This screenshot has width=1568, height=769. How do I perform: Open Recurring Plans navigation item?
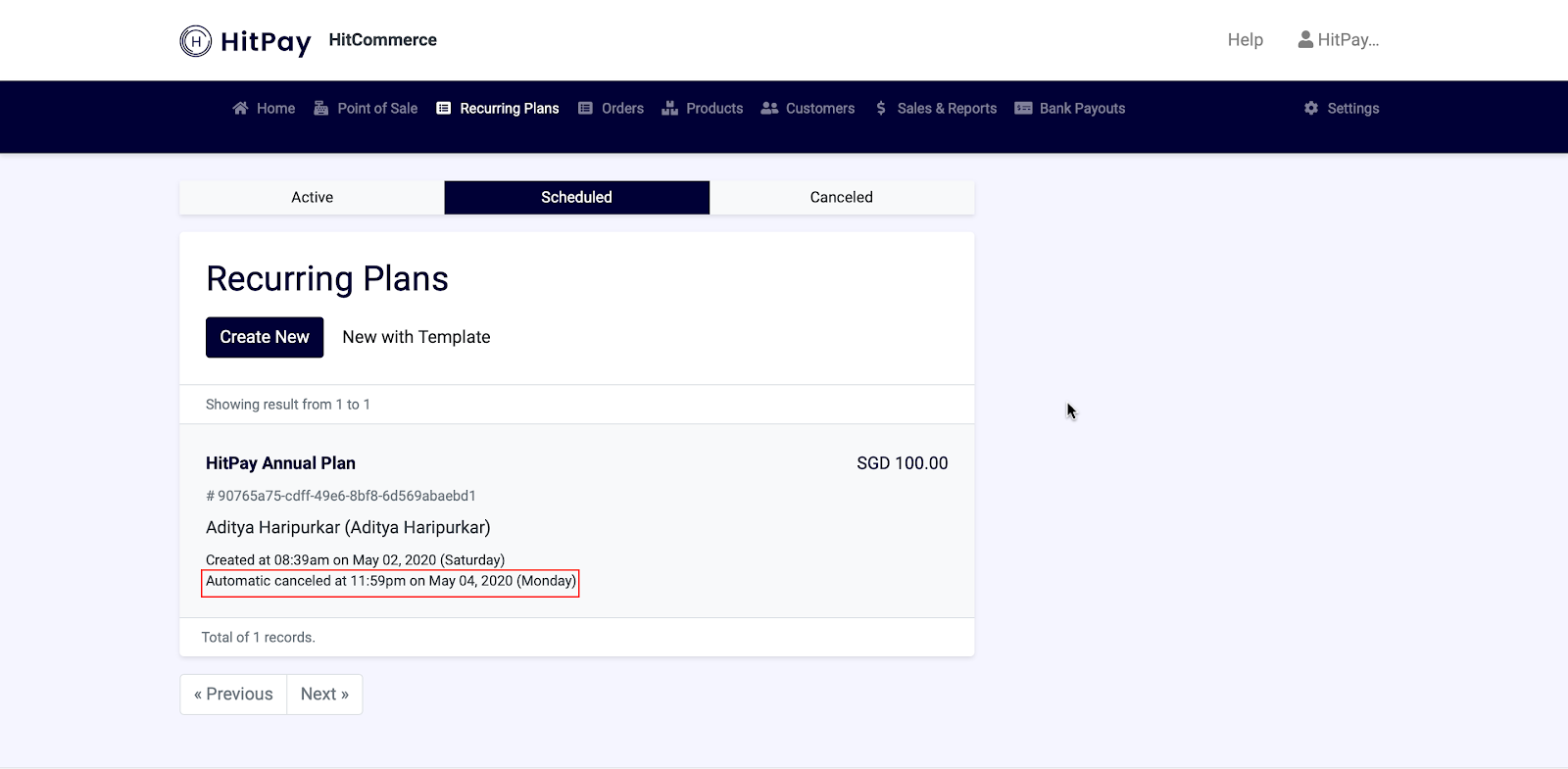498,109
